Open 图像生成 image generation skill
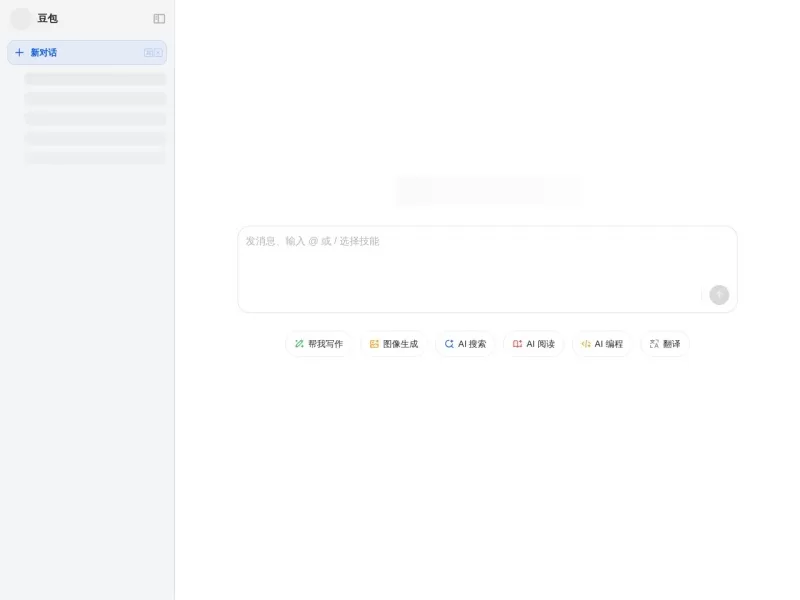 [393, 343]
